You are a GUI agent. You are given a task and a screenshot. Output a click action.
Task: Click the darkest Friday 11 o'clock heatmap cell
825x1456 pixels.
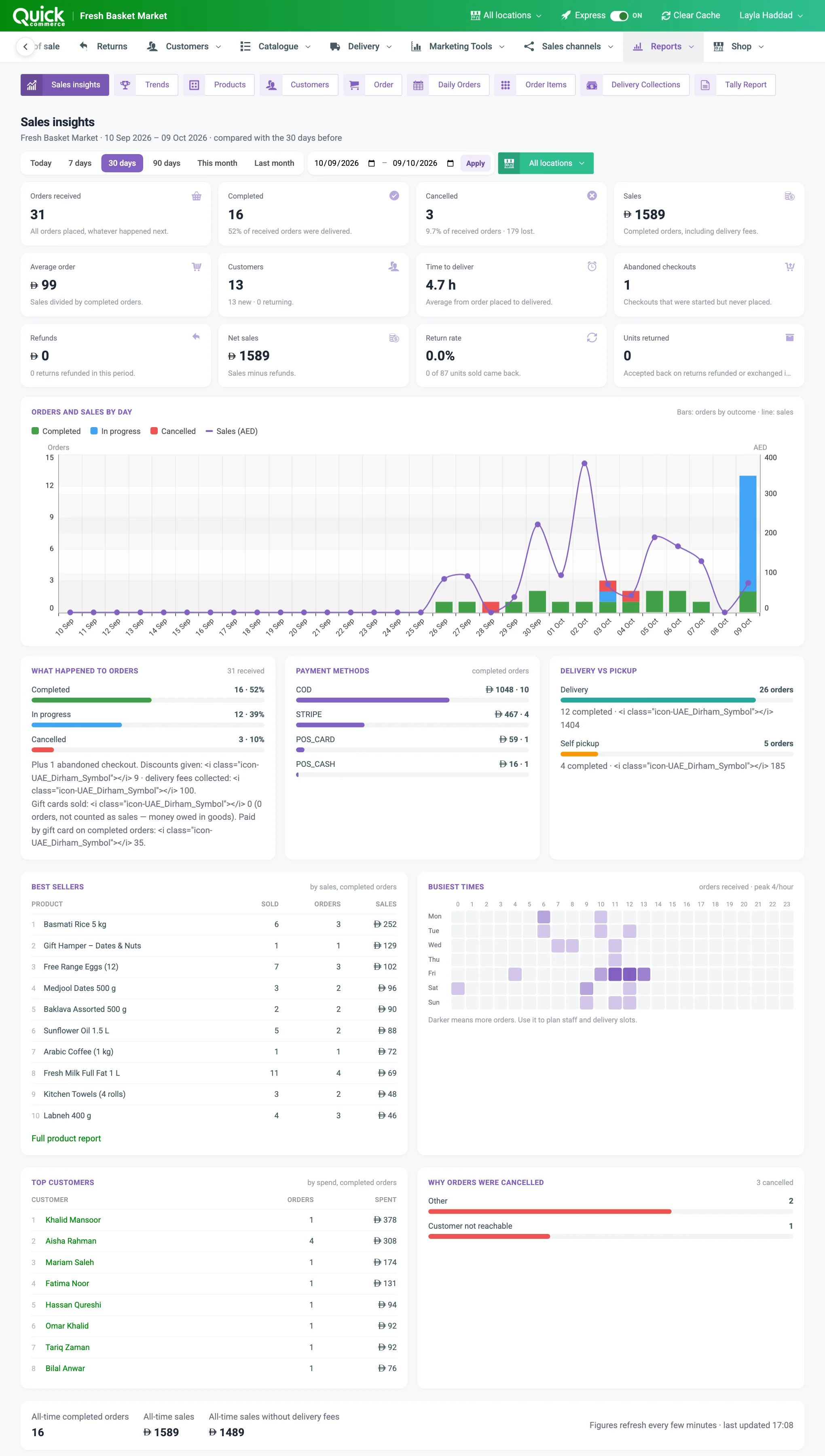coord(615,974)
